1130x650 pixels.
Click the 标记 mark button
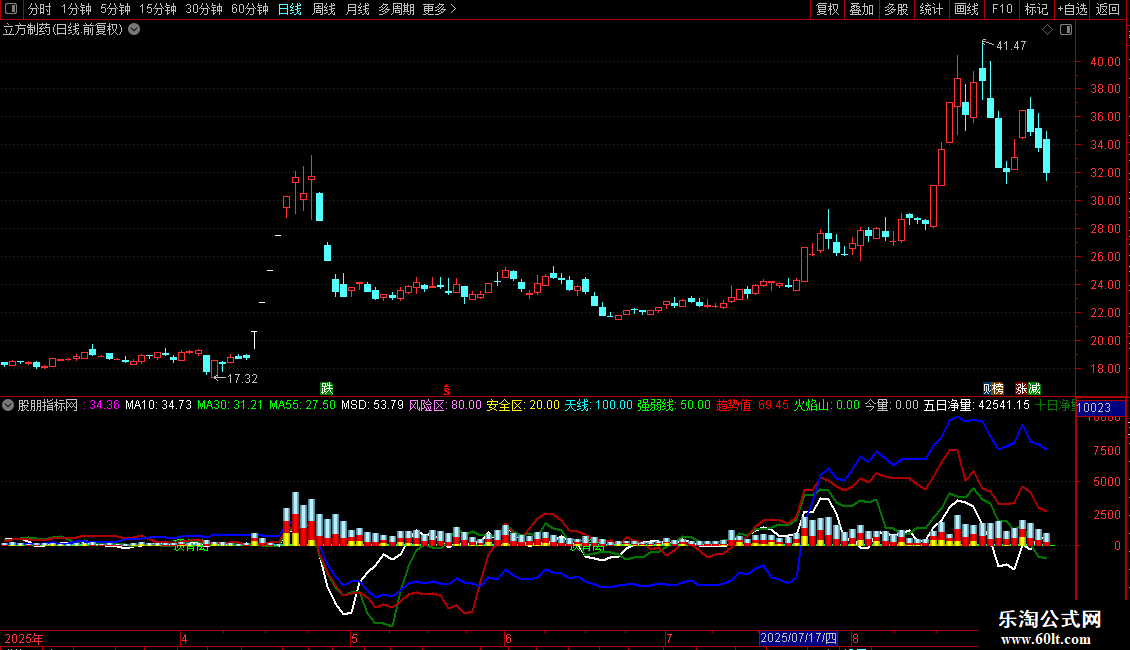click(x=1036, y=9)
